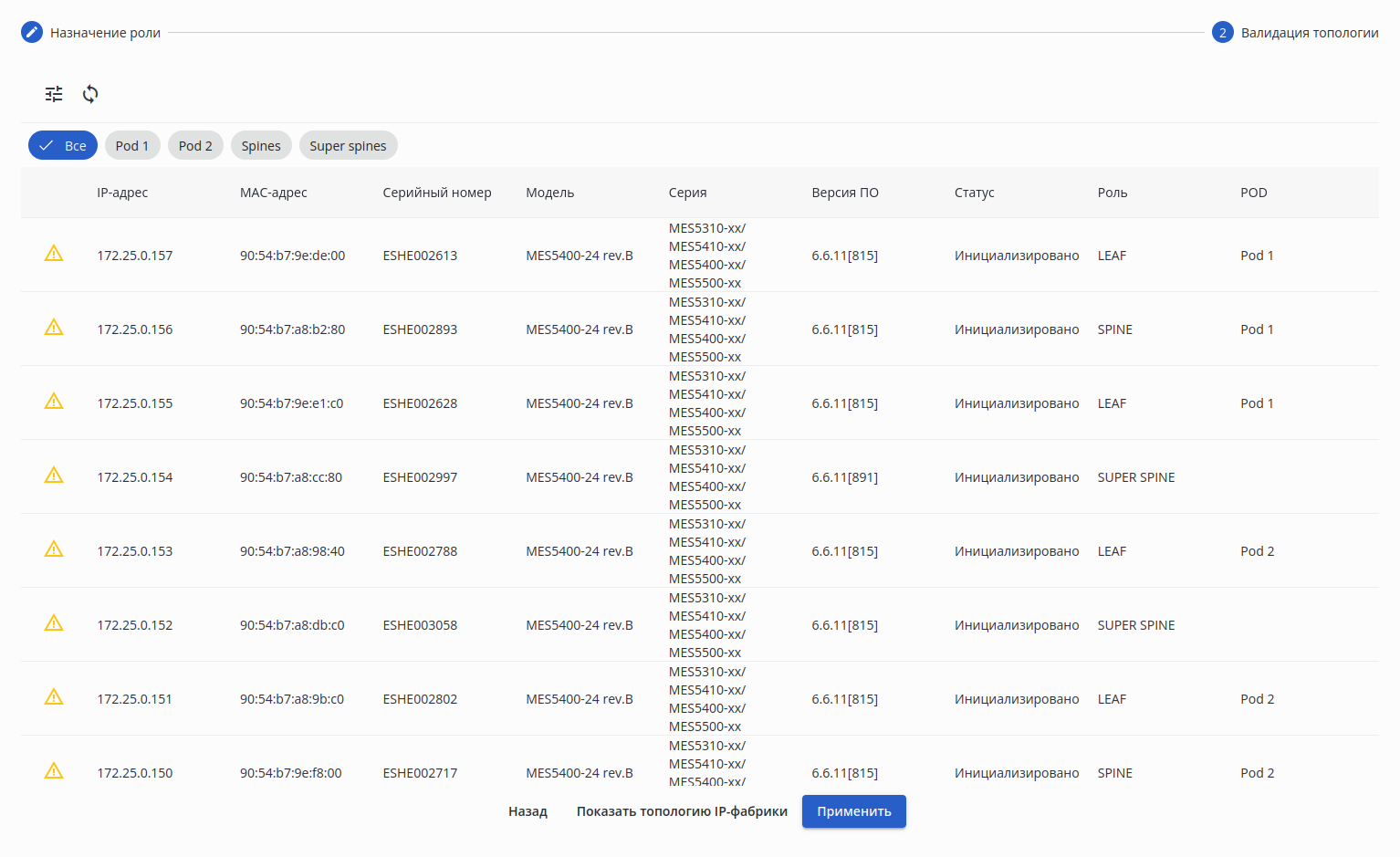
Task: Click the warning icon for 172.25.0.156
Action: (54, 328)
